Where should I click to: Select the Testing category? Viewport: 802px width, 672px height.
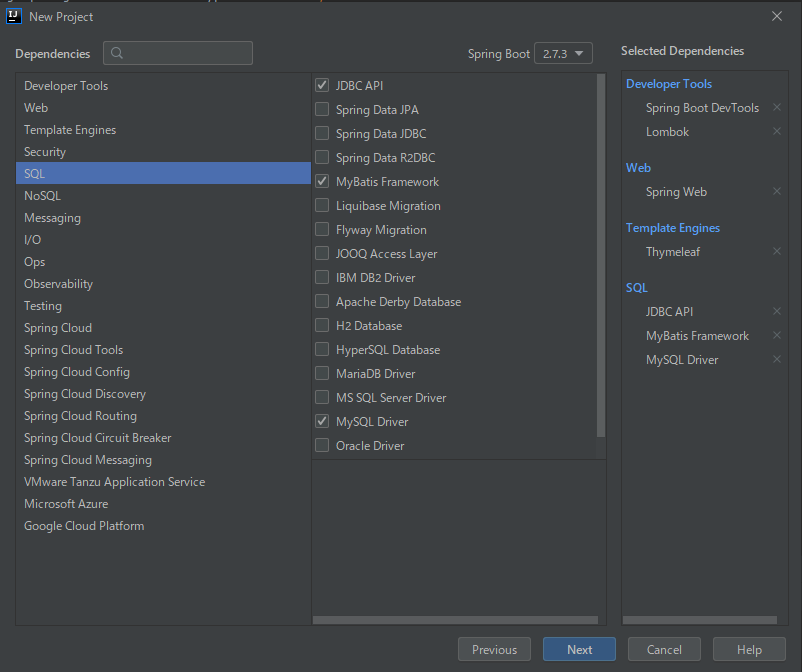click(x=163, y=305)
